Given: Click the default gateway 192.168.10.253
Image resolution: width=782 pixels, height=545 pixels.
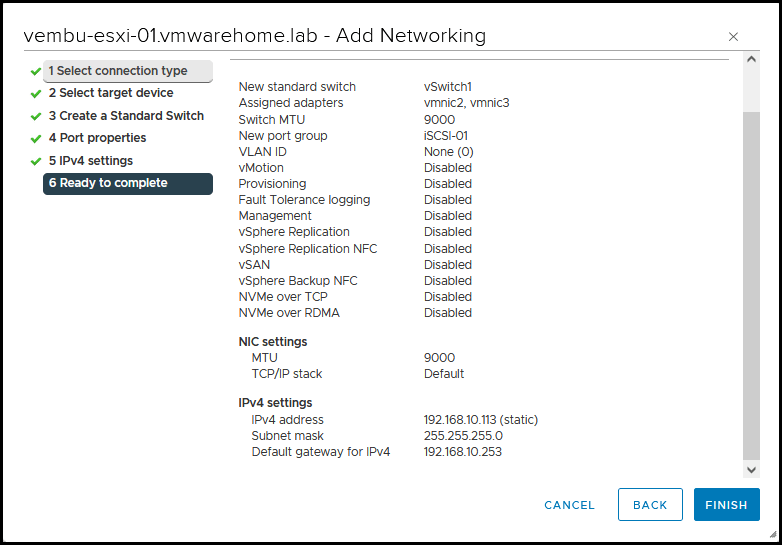Looking at the screenshot, I should pos(463,452).
